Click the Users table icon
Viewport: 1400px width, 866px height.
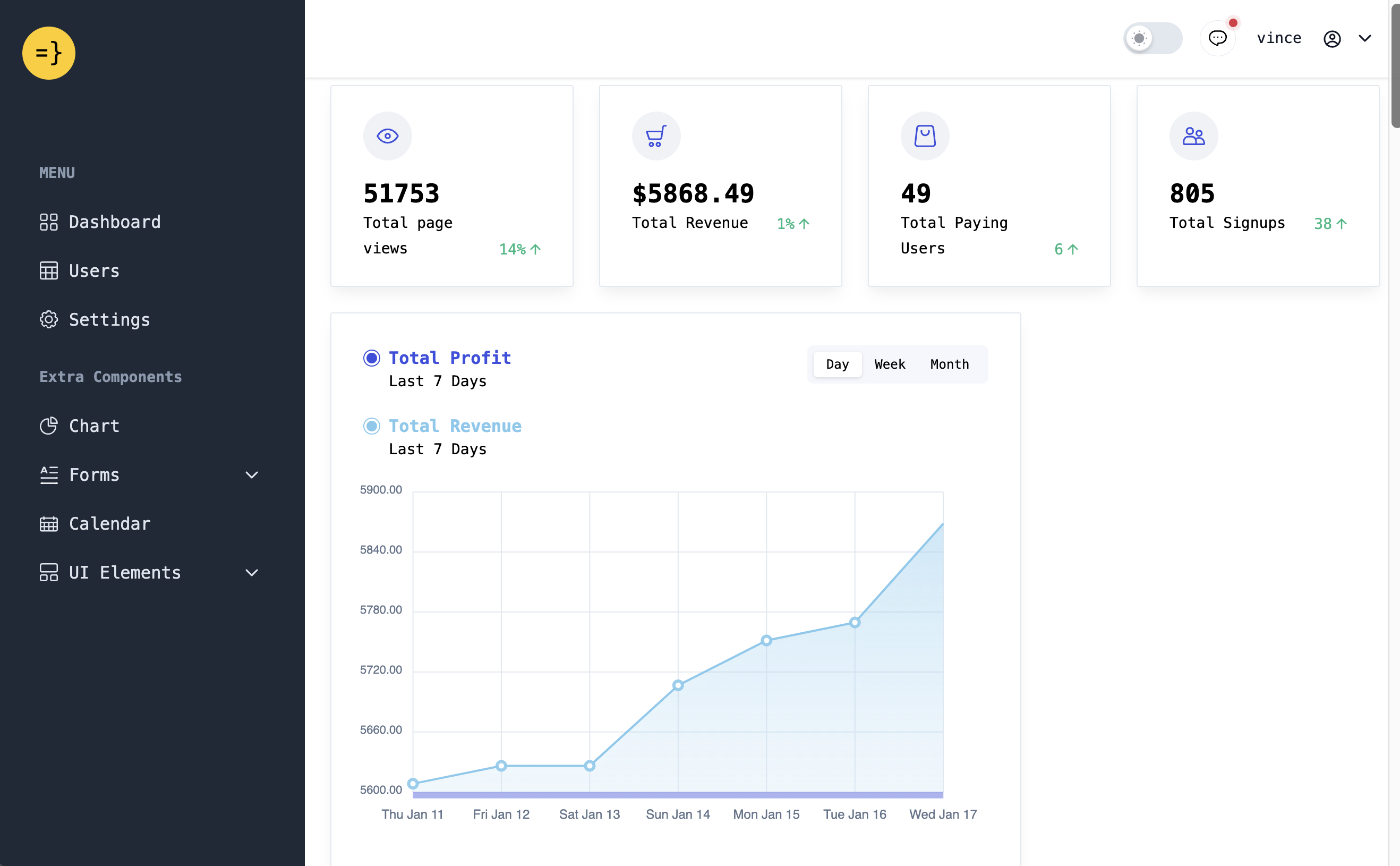49,270
